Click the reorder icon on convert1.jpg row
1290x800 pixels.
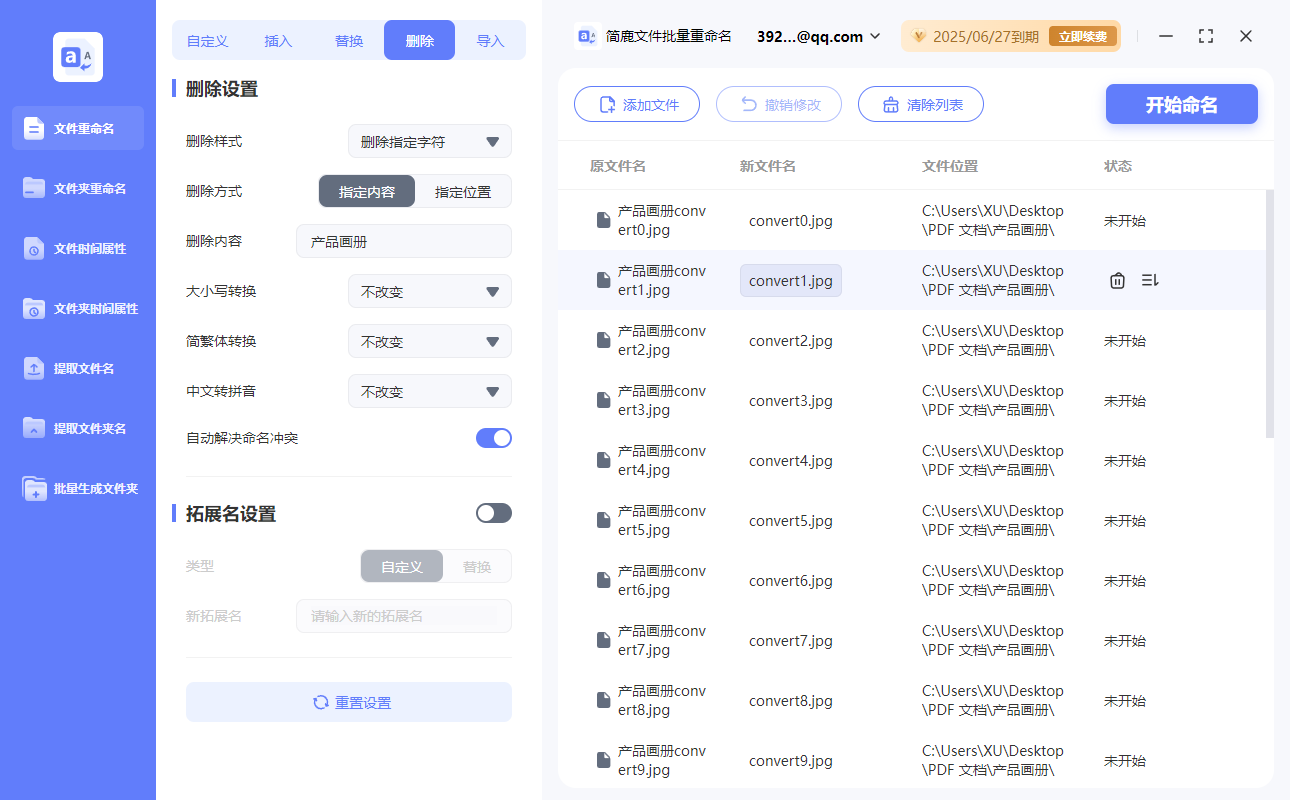(1149, 280)
